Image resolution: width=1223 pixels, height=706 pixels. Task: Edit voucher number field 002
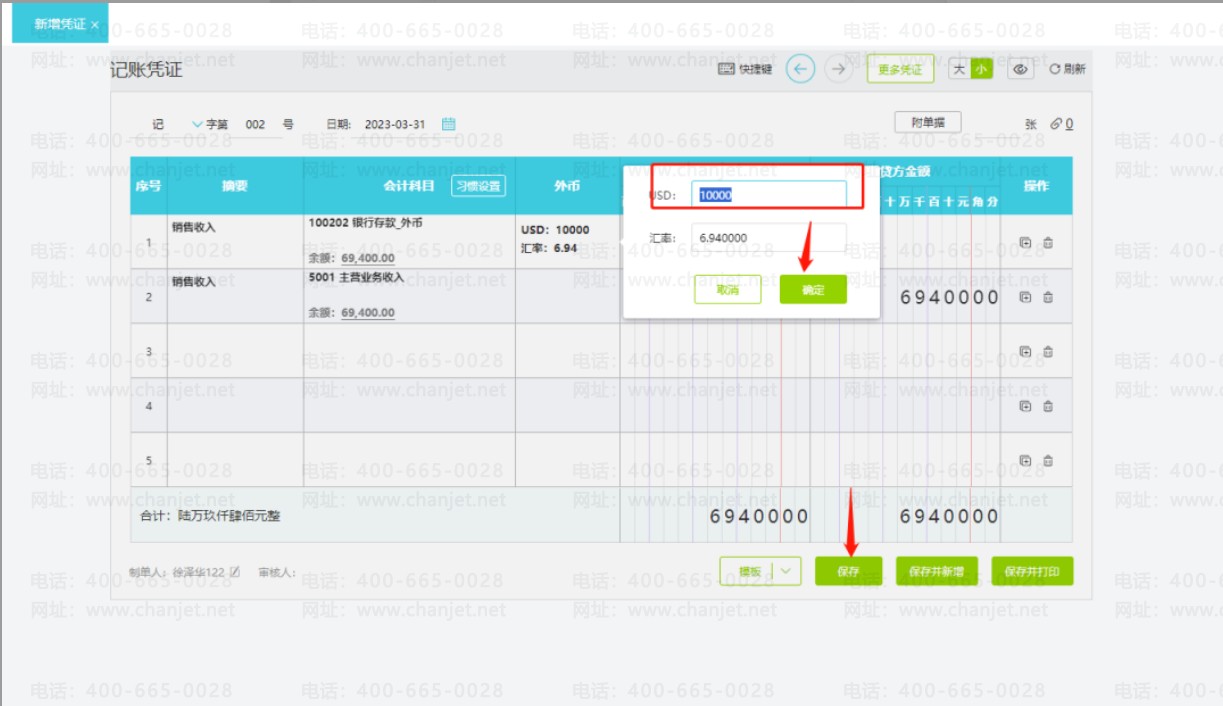[255, 125]
